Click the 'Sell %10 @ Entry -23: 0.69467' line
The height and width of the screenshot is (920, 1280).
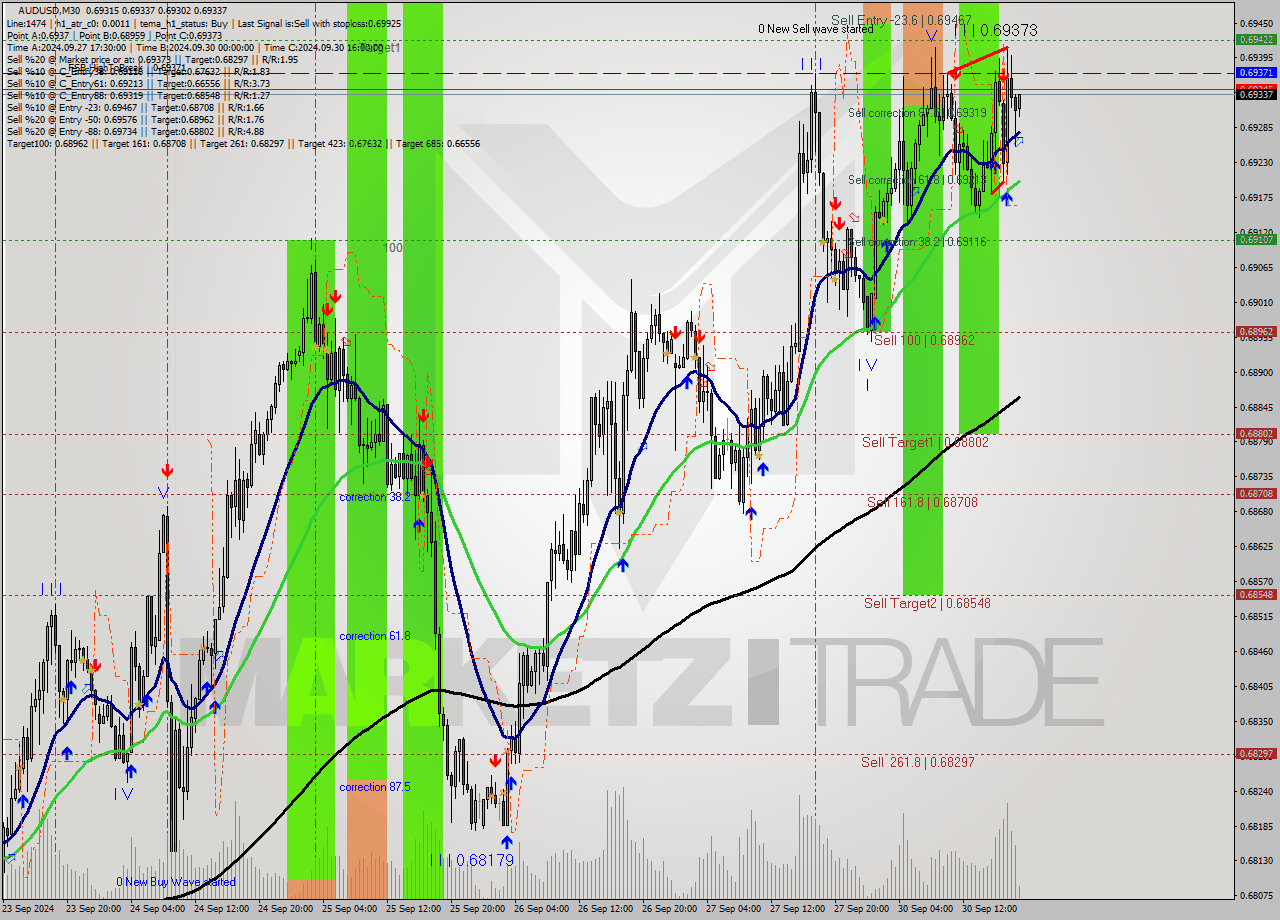coord(135,108)
